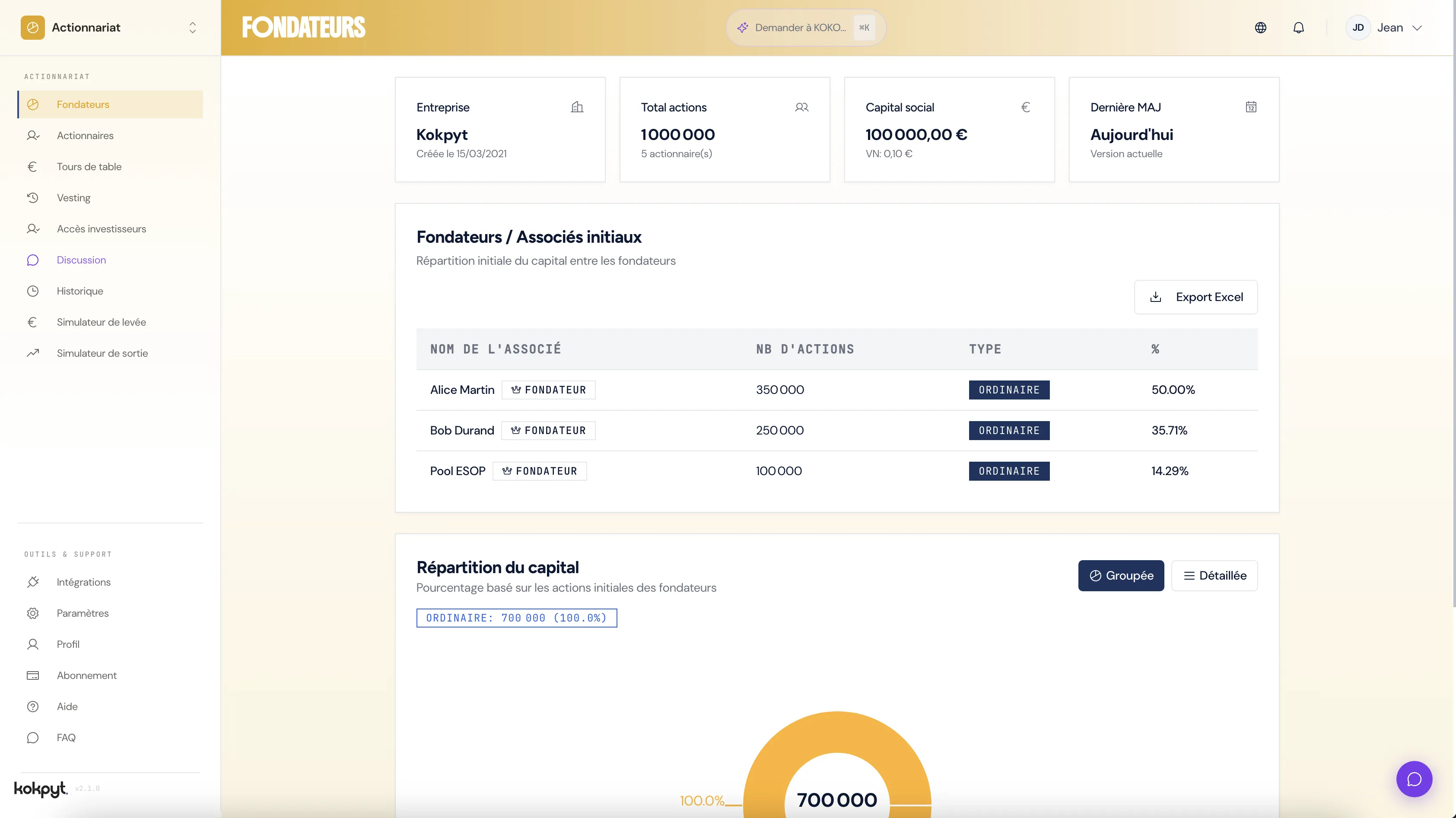The image size is (1456, 818).
Task: Click the Aide question mark icon
Action: [33, 706]
